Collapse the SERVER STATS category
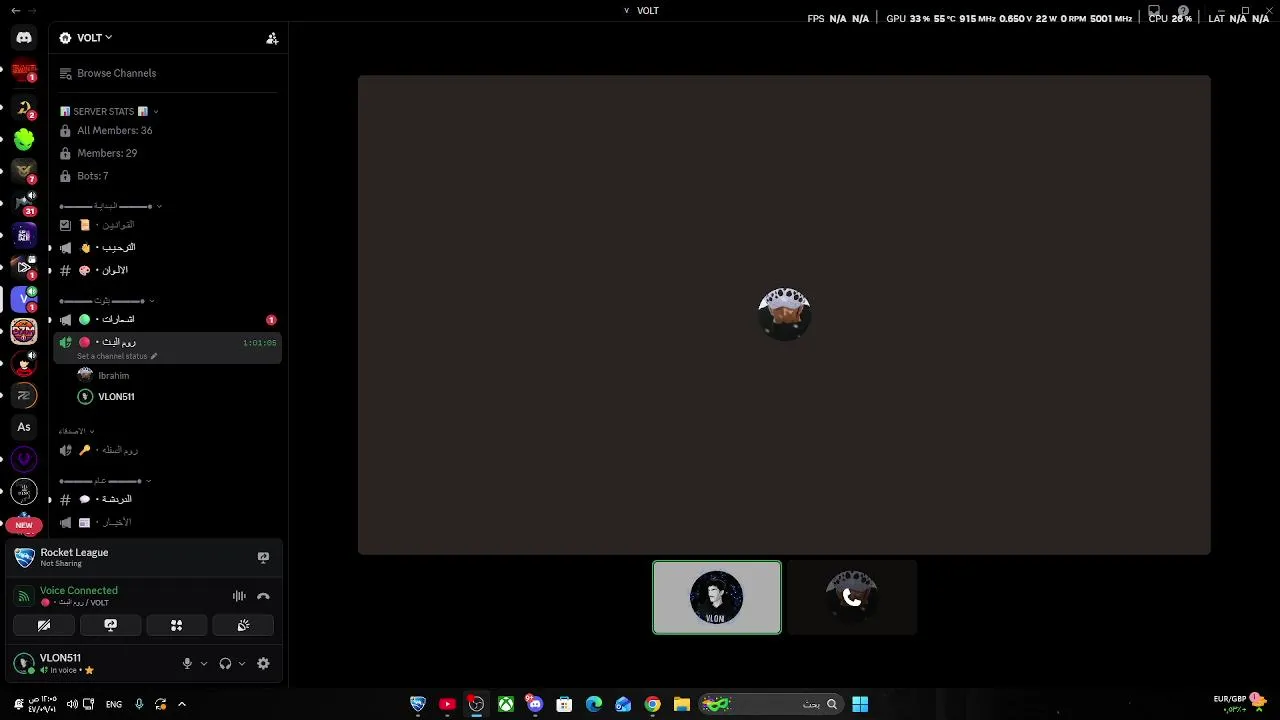 [108, 112]
